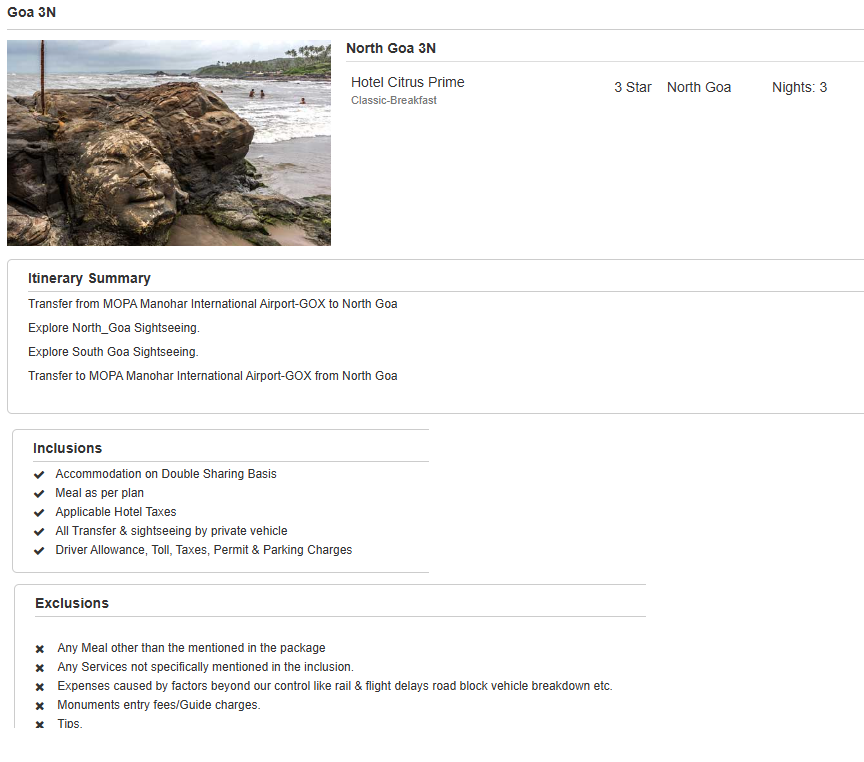Image resolution: width=864 pixels, height=762 pixels.
Task: Click 'Expenses caused by factors beyond our control' text
Action: click(335, 685)
